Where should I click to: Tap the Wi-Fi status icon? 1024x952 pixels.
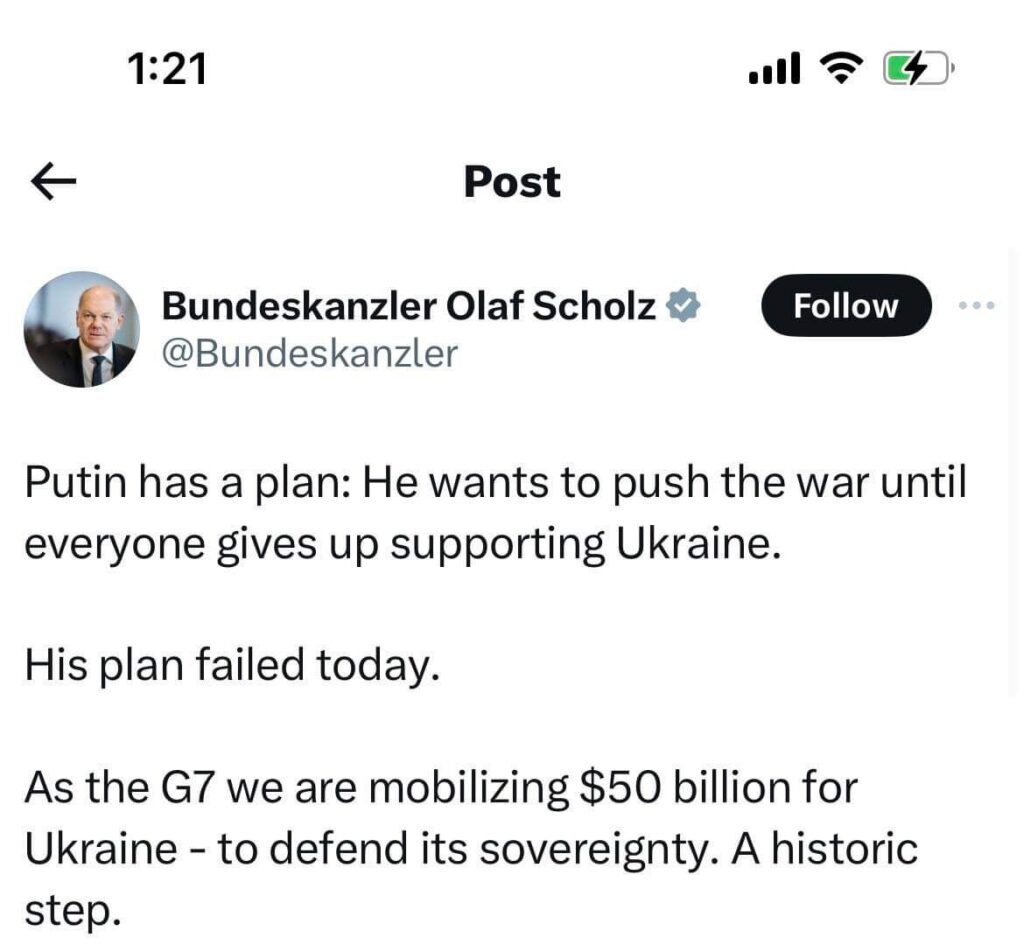(839, 69)
